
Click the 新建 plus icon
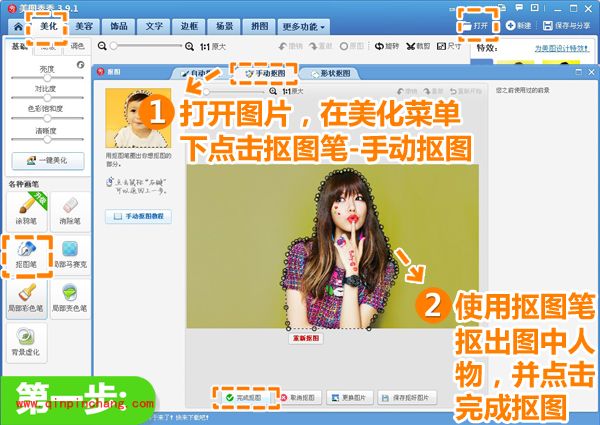[510, 26]
